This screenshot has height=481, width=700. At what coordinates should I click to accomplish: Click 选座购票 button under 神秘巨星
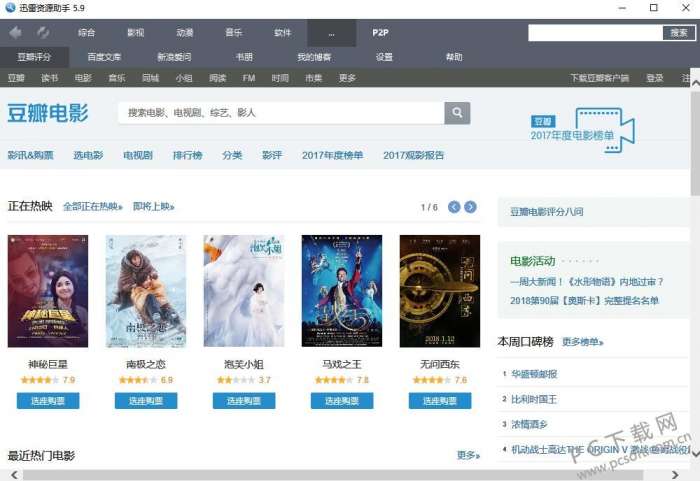(48, 401)
